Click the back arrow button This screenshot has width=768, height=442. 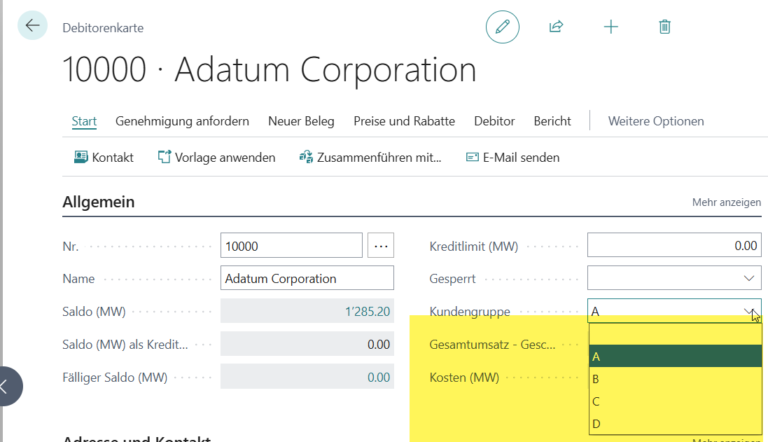tap(32, 26)
